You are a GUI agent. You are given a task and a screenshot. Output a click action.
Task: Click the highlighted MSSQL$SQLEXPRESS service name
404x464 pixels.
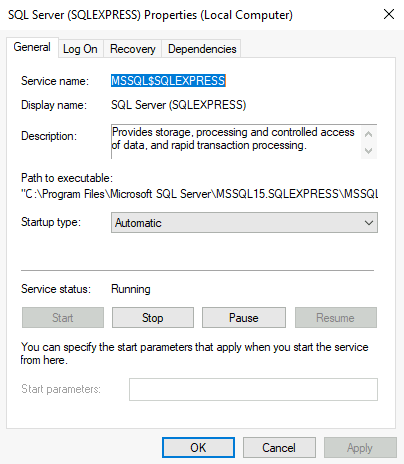[x=168, y=81]
